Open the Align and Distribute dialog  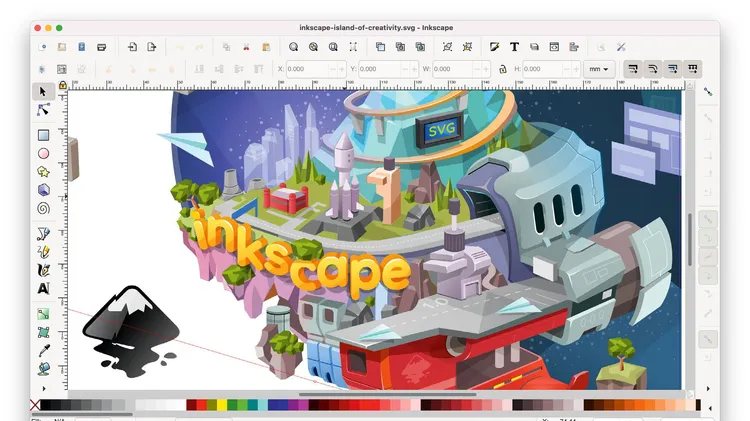574,47
